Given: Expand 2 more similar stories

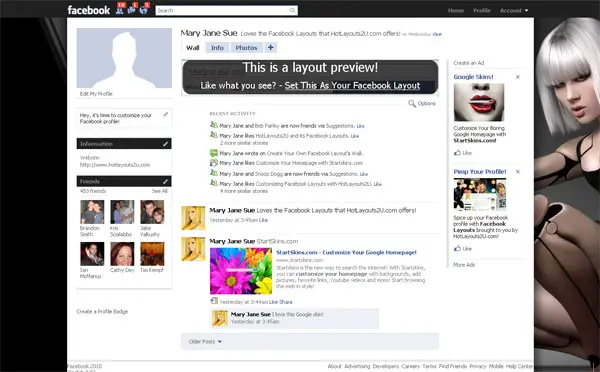Looking at the screenshot, I should pos(244,143).
